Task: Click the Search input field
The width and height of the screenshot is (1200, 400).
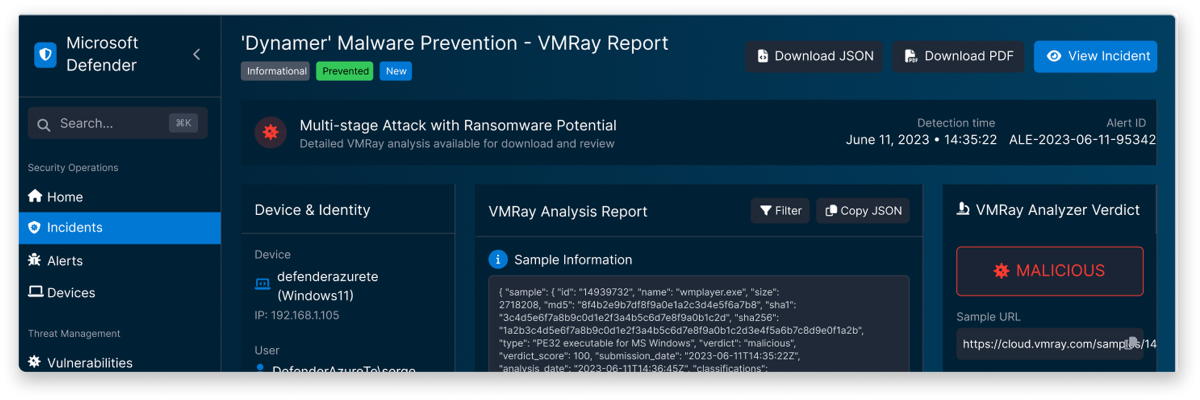Action: tap(118, 123)
